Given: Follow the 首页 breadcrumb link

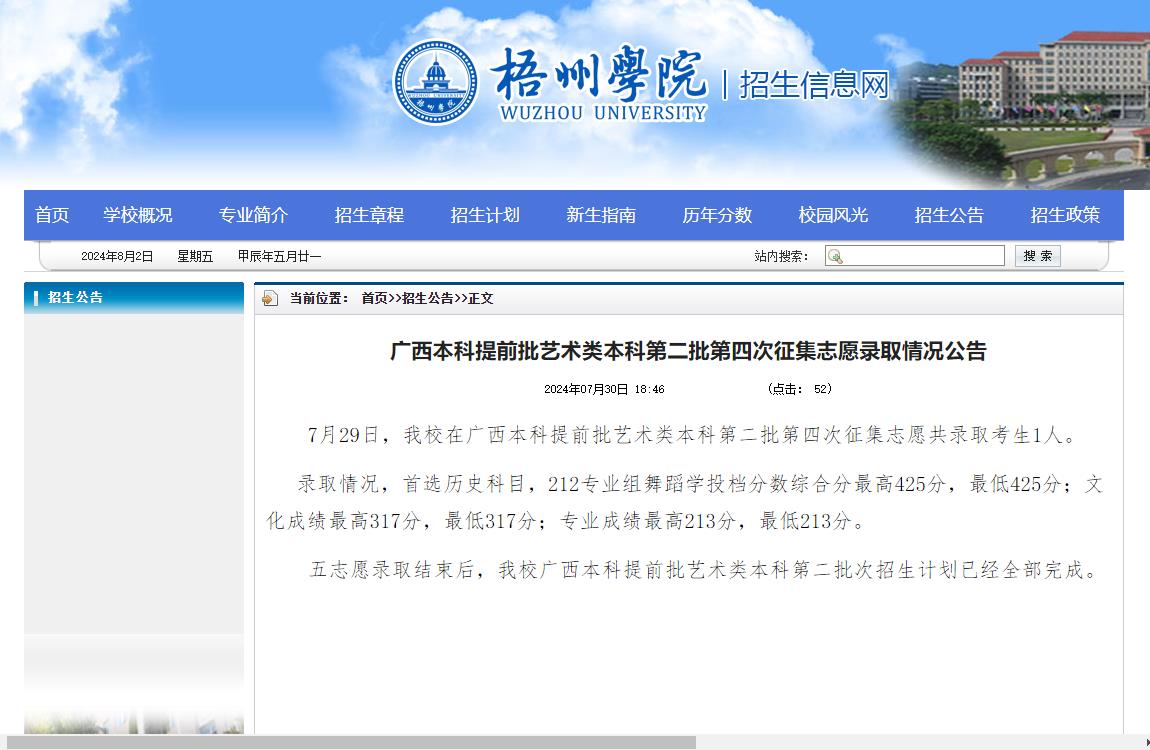Looking at the screenshot, I should click(x=375, y=298).
